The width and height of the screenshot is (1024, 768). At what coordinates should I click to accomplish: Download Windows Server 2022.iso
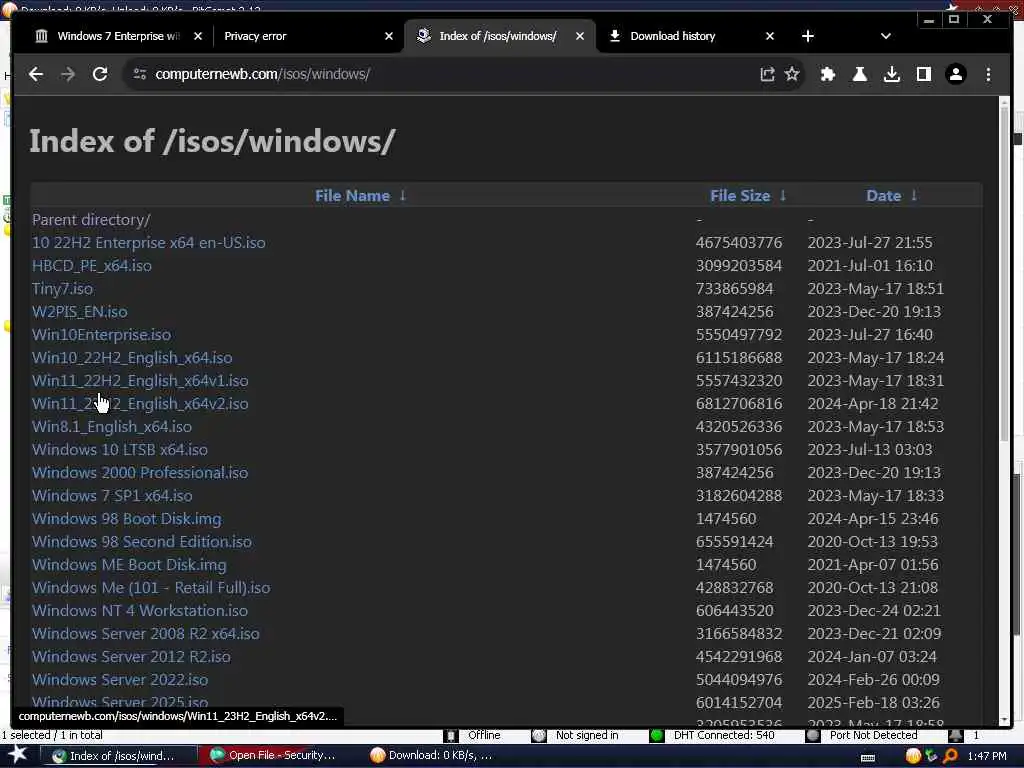pos(120,680)
